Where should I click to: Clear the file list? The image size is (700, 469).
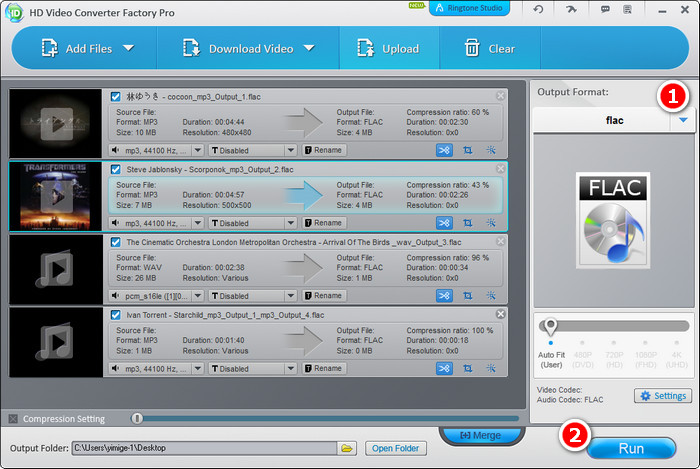tap(489, 49)
